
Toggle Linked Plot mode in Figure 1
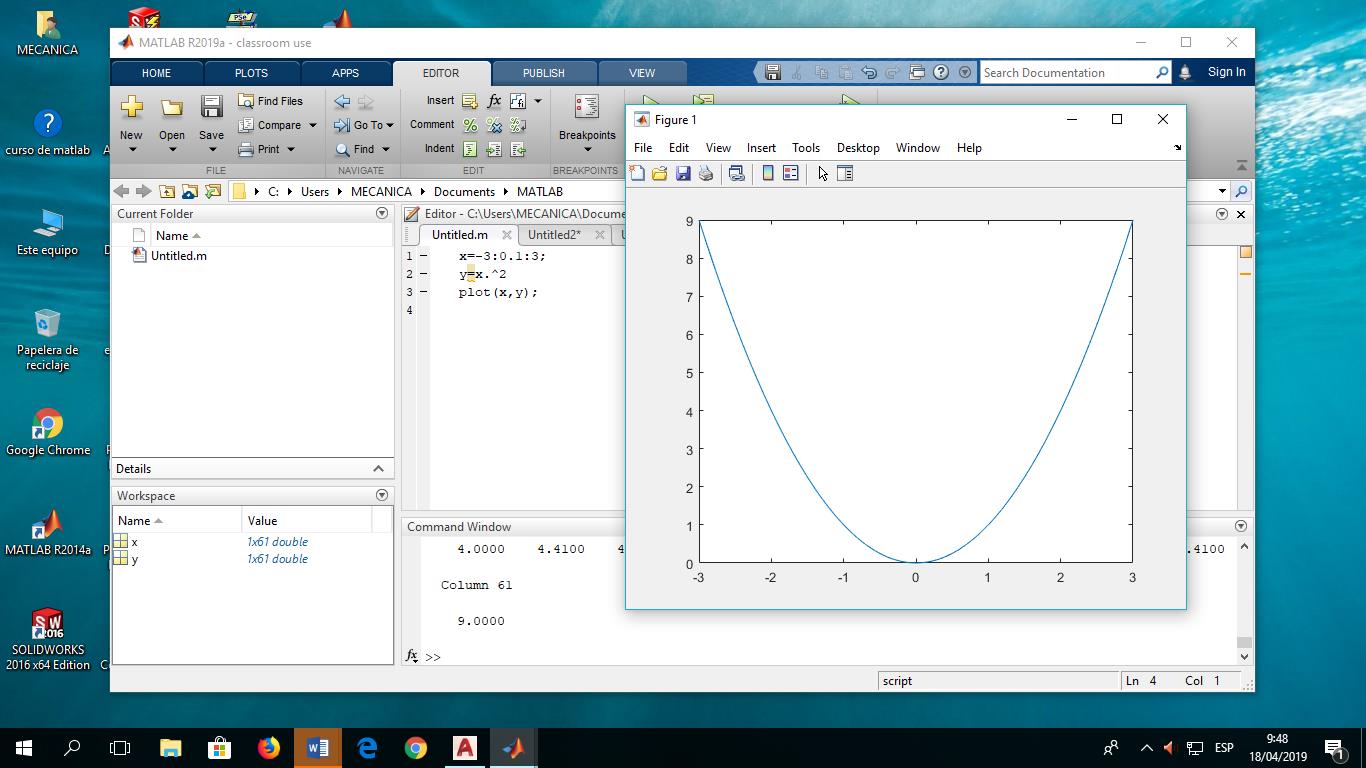click(737, 173)
